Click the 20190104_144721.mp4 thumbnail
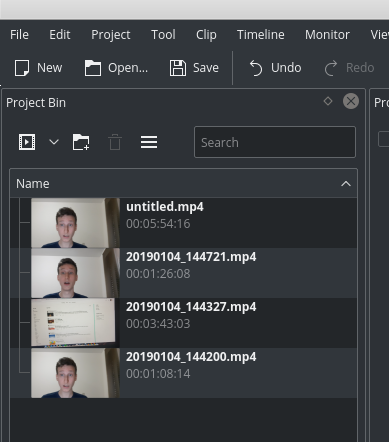 [75, 273]
